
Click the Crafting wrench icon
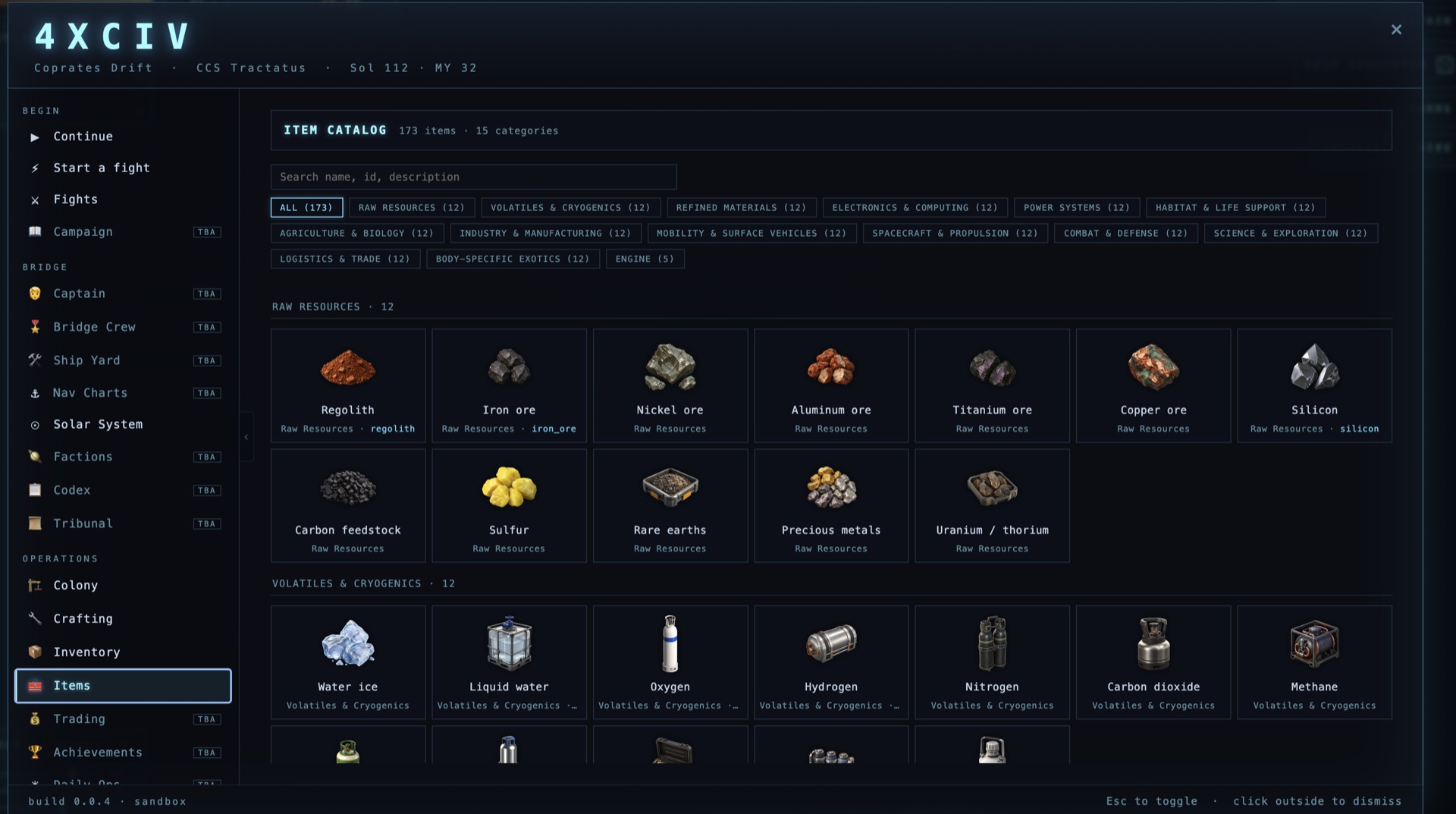(34, 619)
